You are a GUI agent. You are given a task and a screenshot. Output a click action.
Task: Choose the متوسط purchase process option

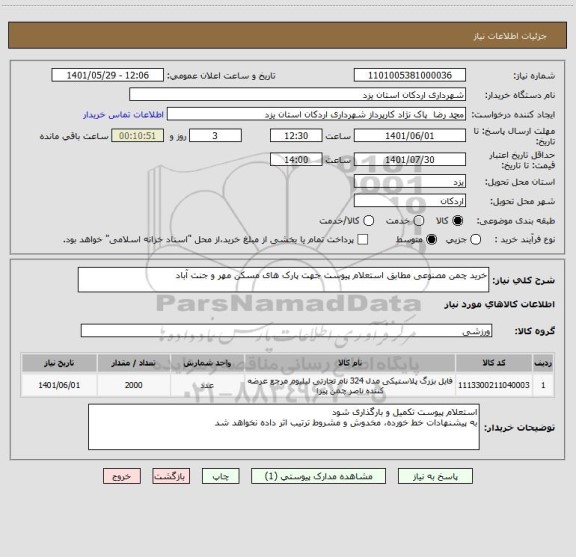coord(431,240)
